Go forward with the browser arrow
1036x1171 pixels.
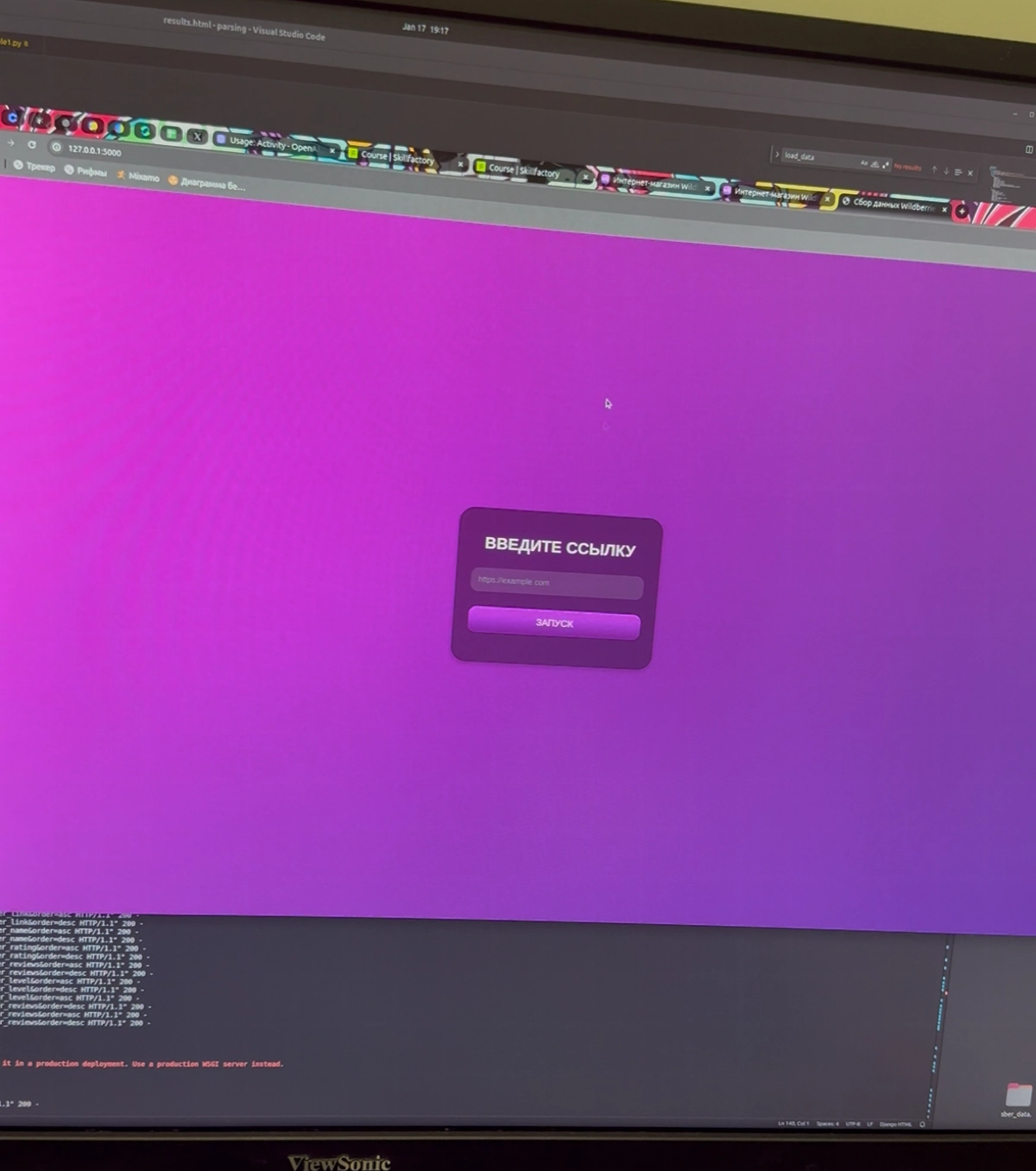pos(10,142)
